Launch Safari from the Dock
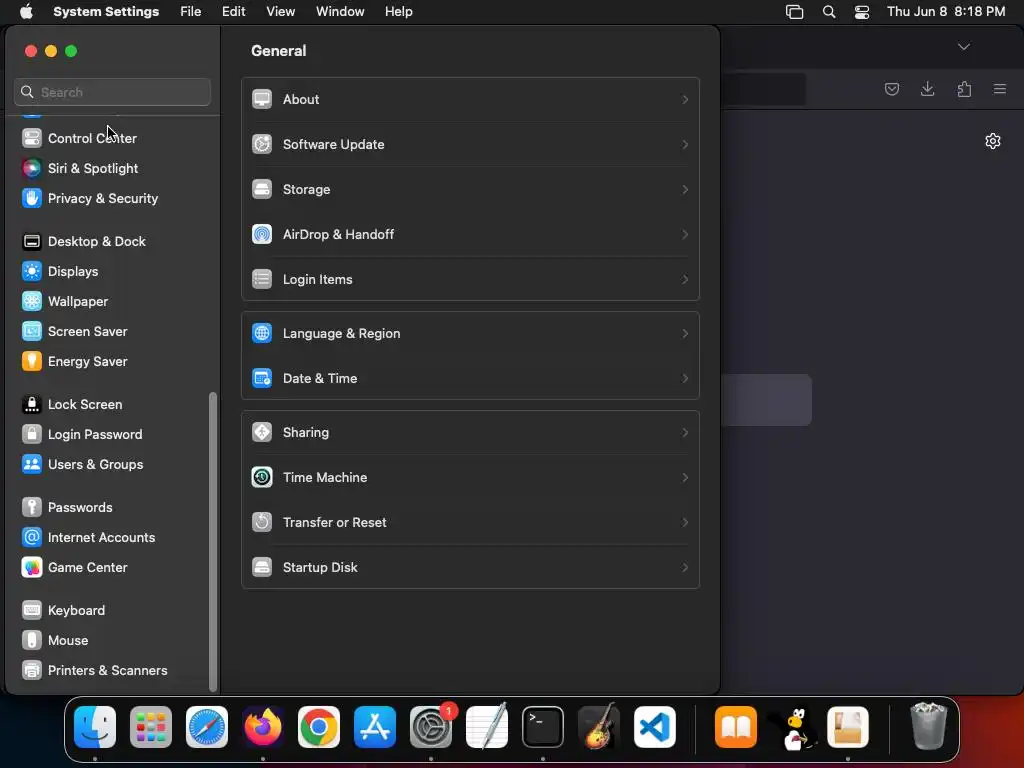The image size is (1024, 768). (x=207, y=728)
